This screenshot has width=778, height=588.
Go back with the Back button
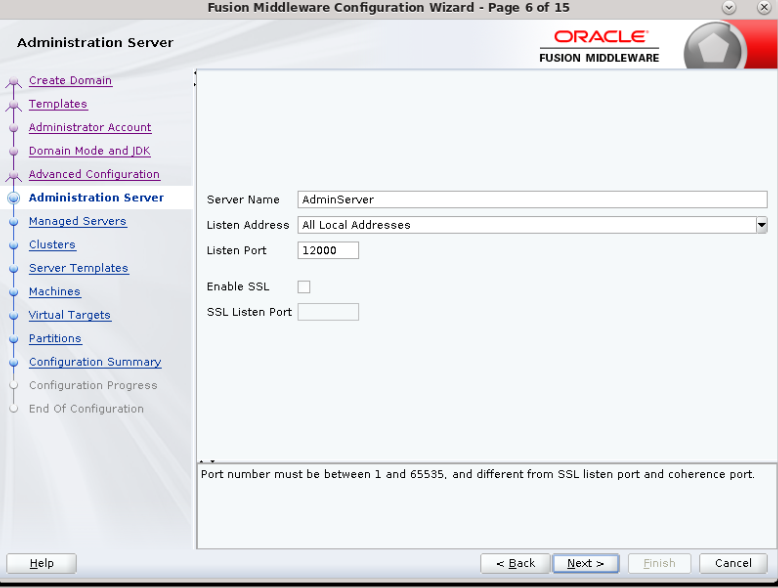click(x=515, y=563)
